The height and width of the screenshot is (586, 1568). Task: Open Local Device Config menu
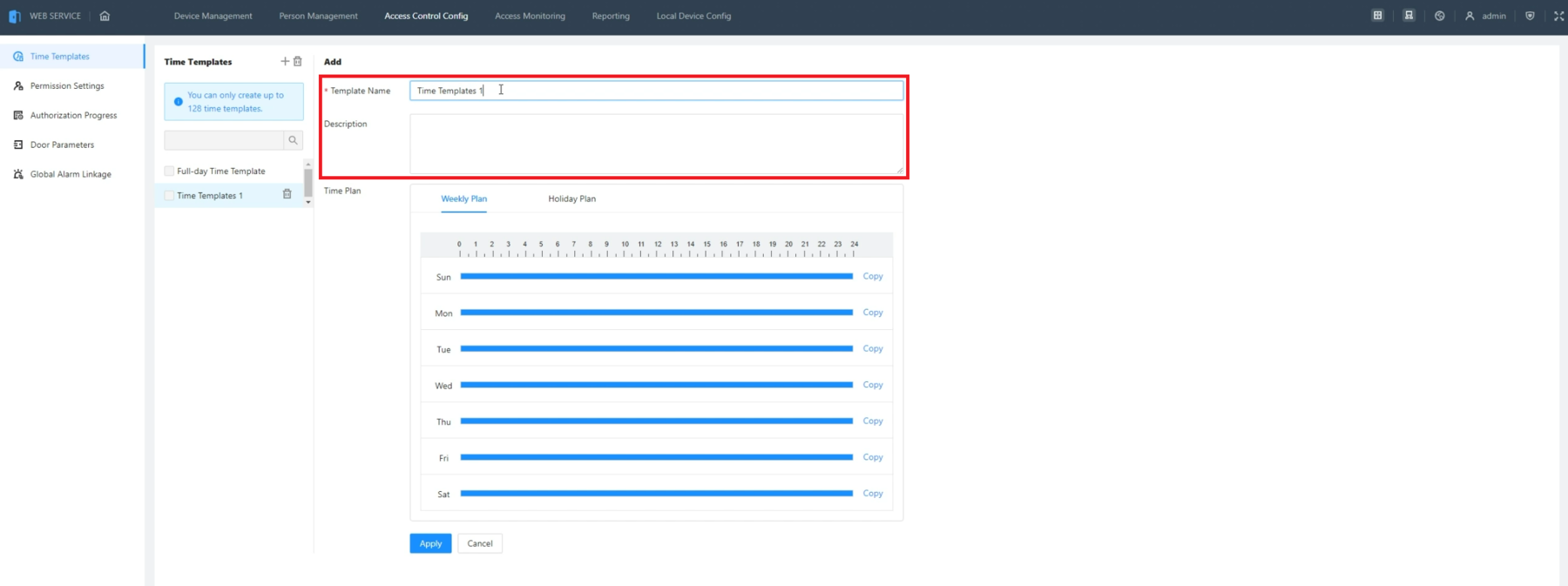[693, 16]
